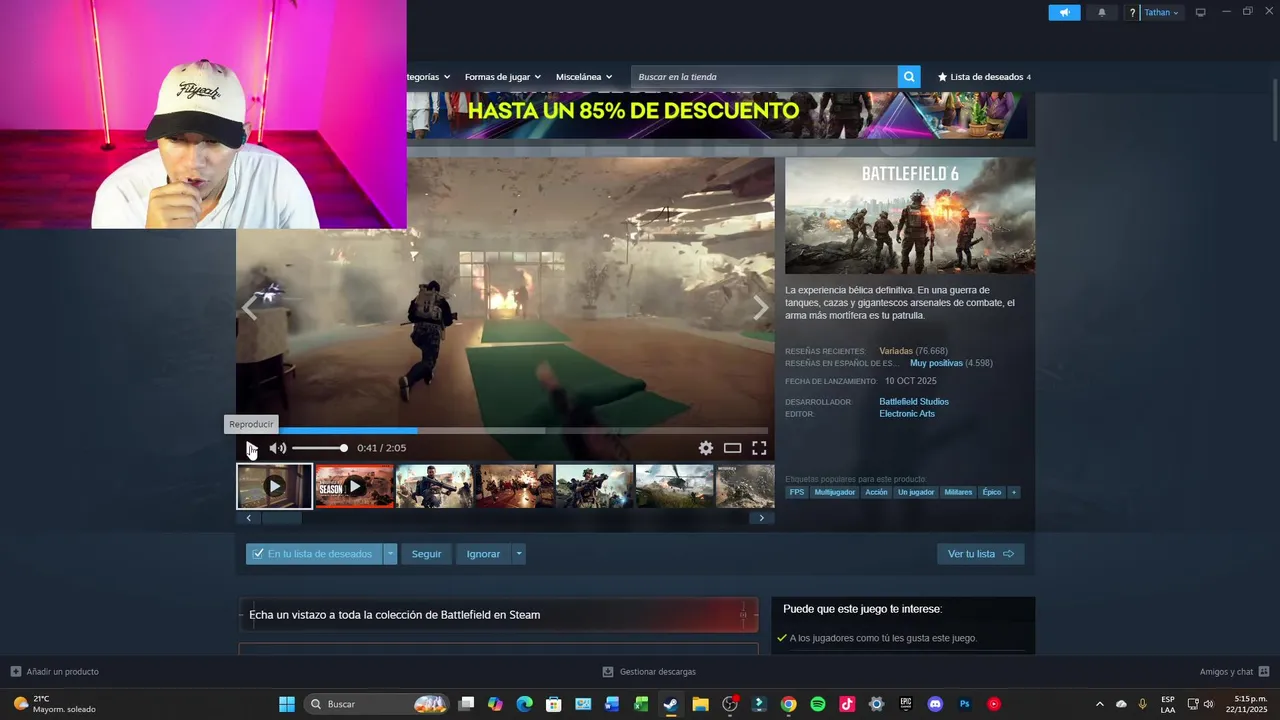This screenshot has height=720, width=1280.
Task: Select the first trailer thumbnail
Action: pyautogui.click(x=275, y=486)
